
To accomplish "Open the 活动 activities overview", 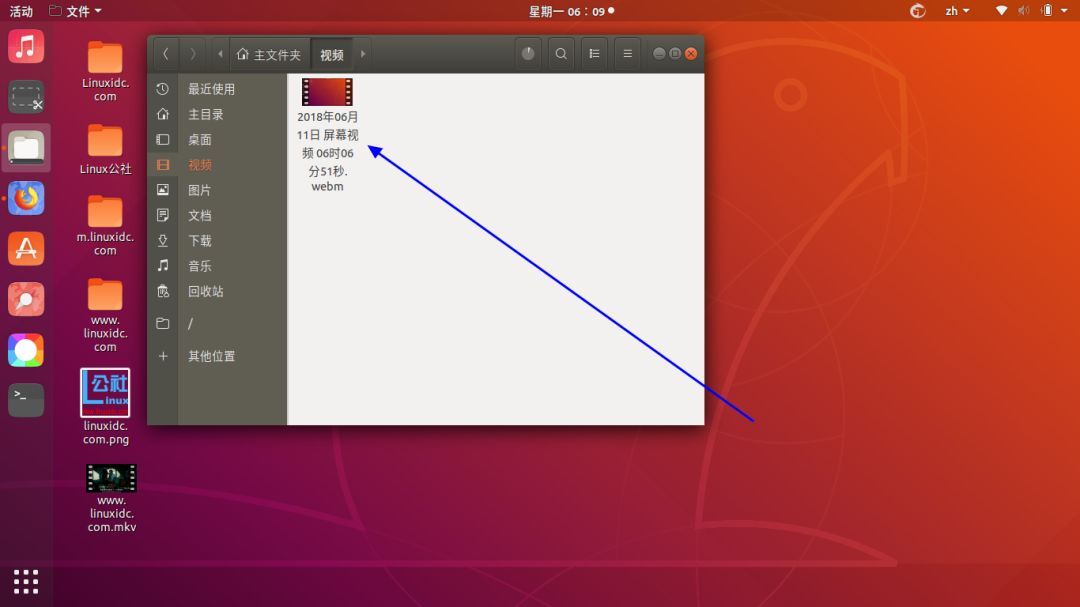I will pos(21,11).
